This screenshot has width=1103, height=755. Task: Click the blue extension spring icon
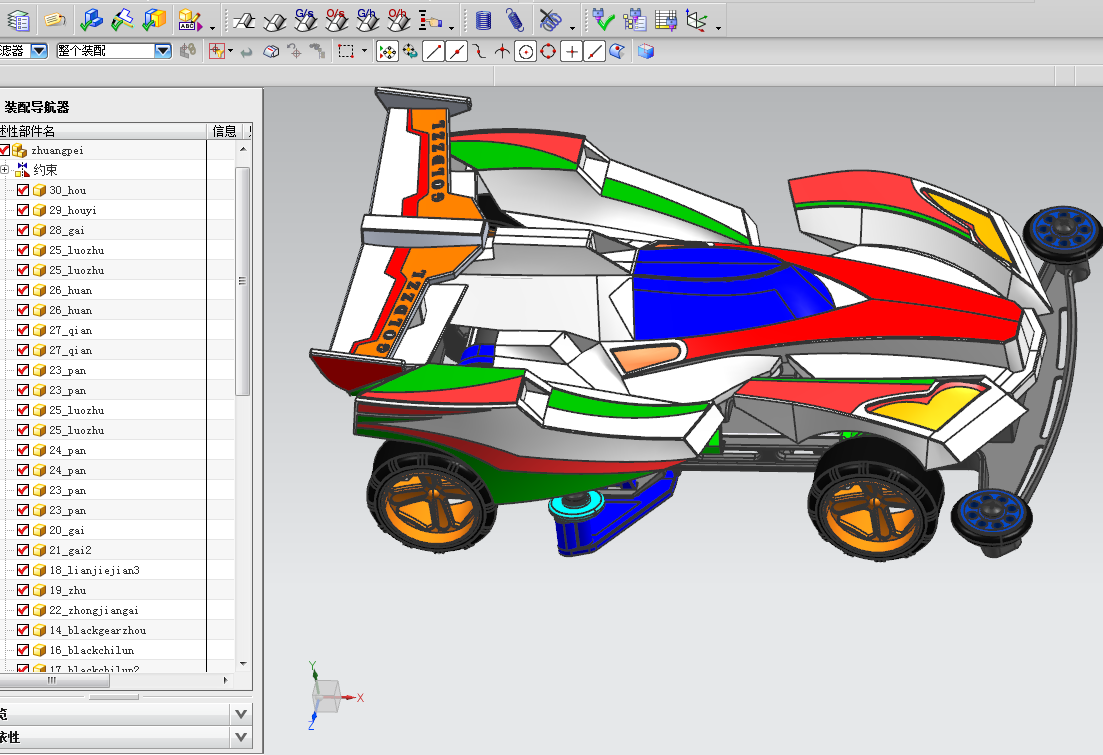coord(515,20)
